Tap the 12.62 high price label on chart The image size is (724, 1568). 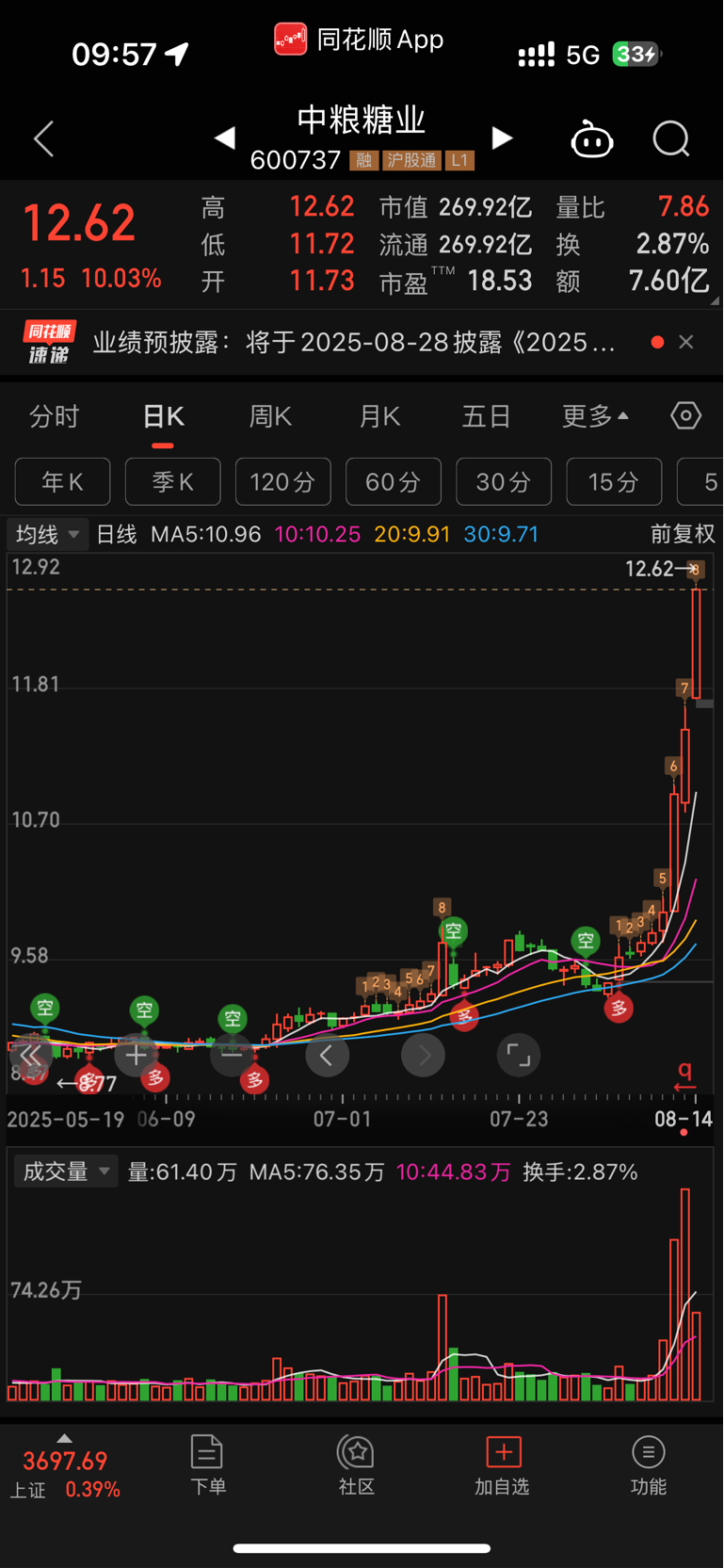click(650, 569)
